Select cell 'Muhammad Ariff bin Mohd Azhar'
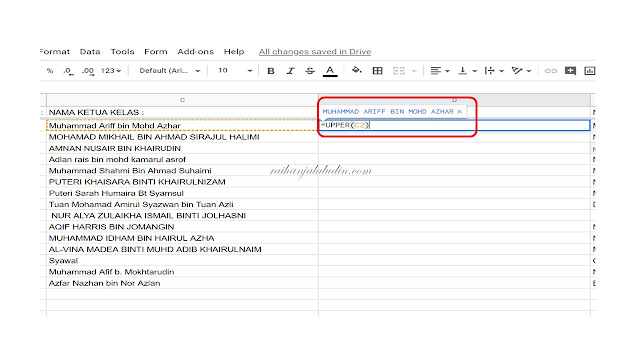This screenshot has width=640, height=360. pos(182,125)
